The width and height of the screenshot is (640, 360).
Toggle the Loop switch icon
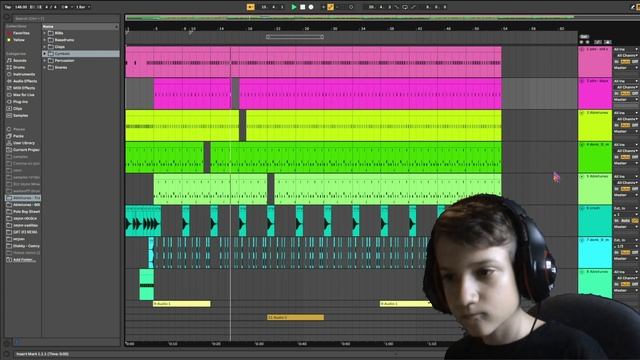pyautogui.click(x=404, y=7)
